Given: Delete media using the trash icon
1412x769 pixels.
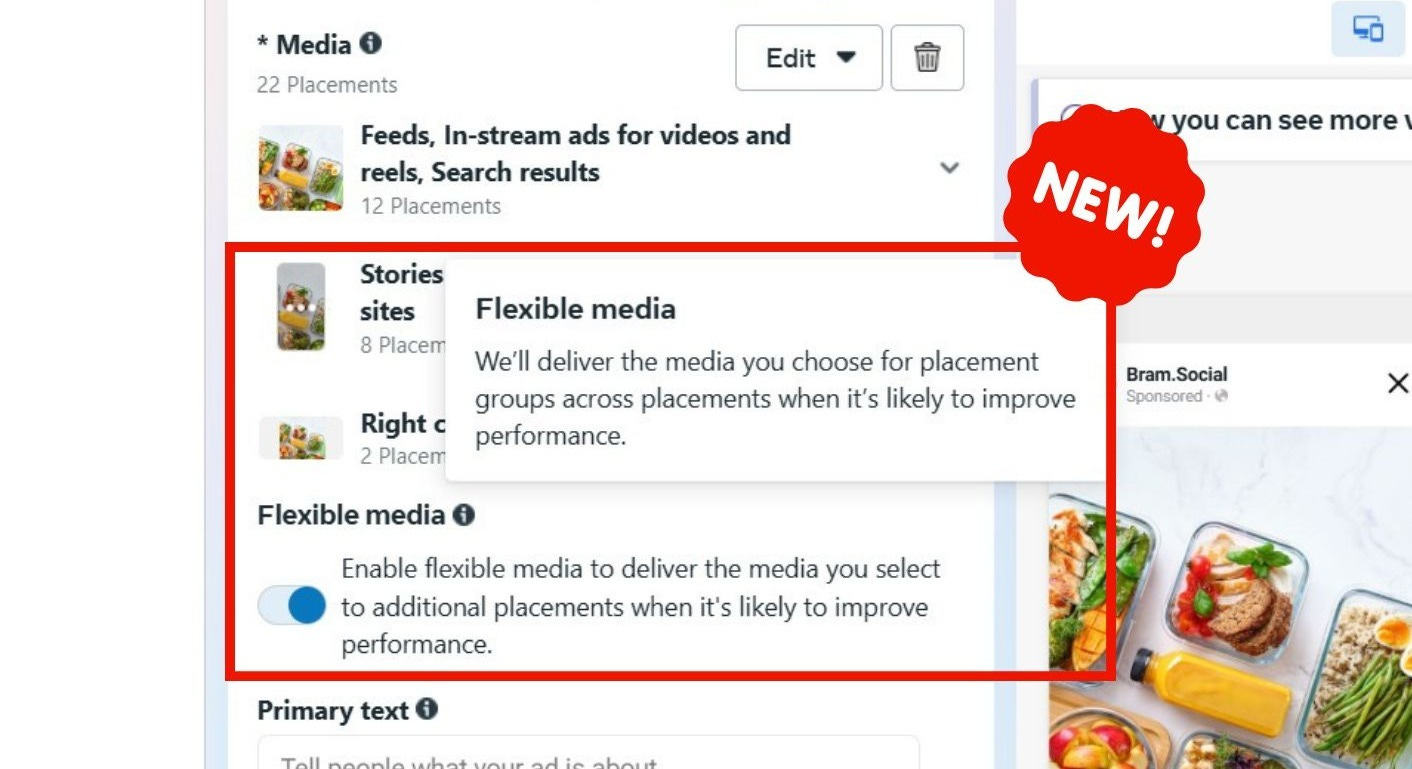Looking at the screenshot, I should 927,58.
